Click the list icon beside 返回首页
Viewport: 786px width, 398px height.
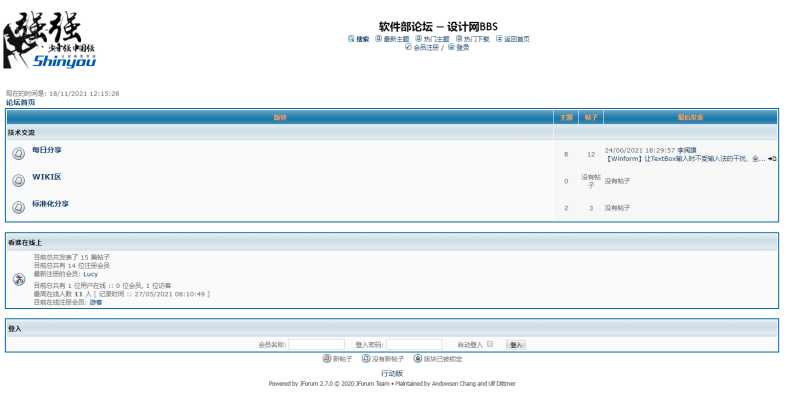tap(499, 39)
